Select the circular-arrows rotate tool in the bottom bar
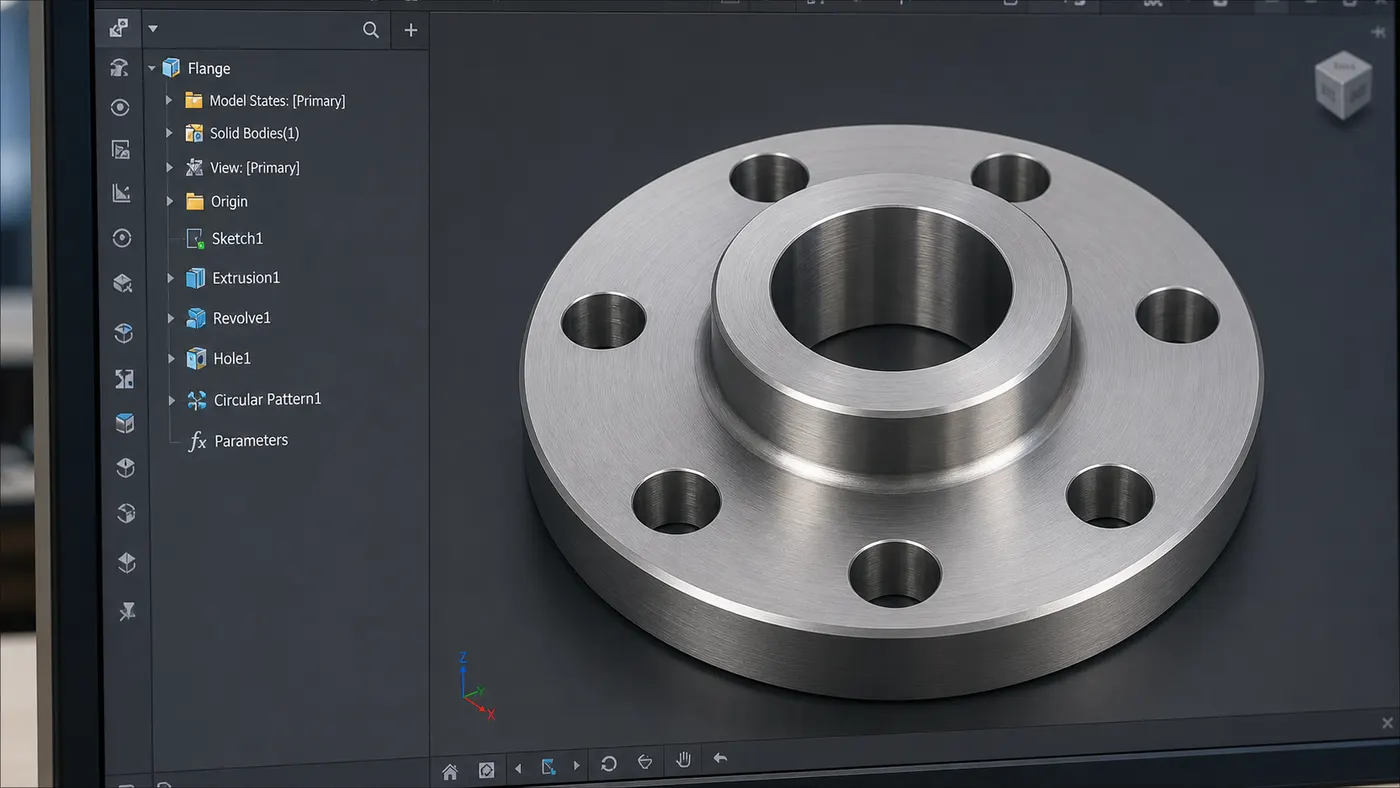1400x788 pixels. [608, 765]
